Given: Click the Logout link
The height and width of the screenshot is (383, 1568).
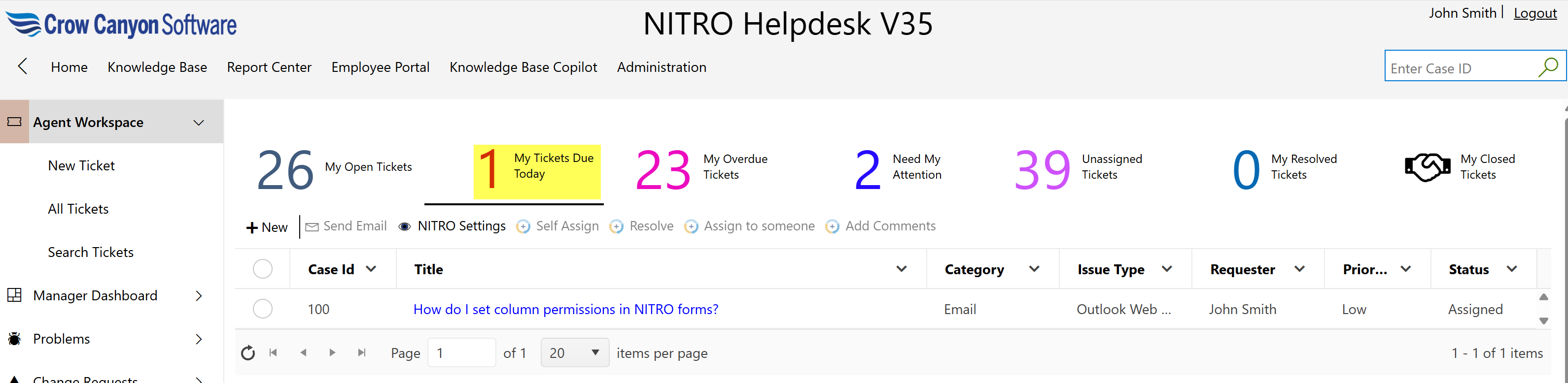Looking at the screenshot, I should (1534, 13).
